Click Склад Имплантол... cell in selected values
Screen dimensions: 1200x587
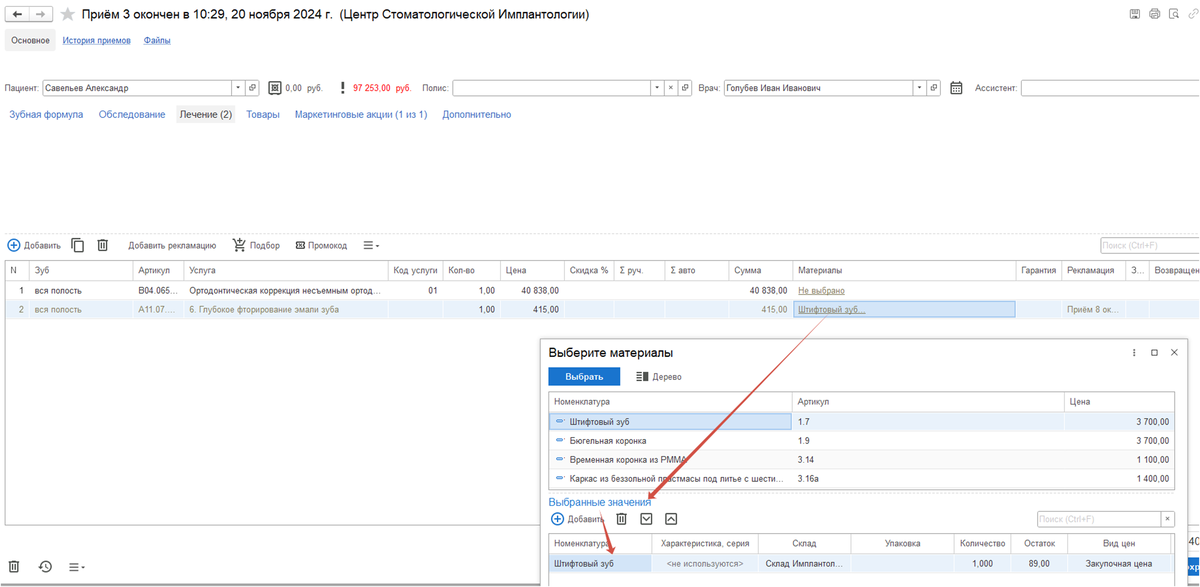tap(804, 564)
